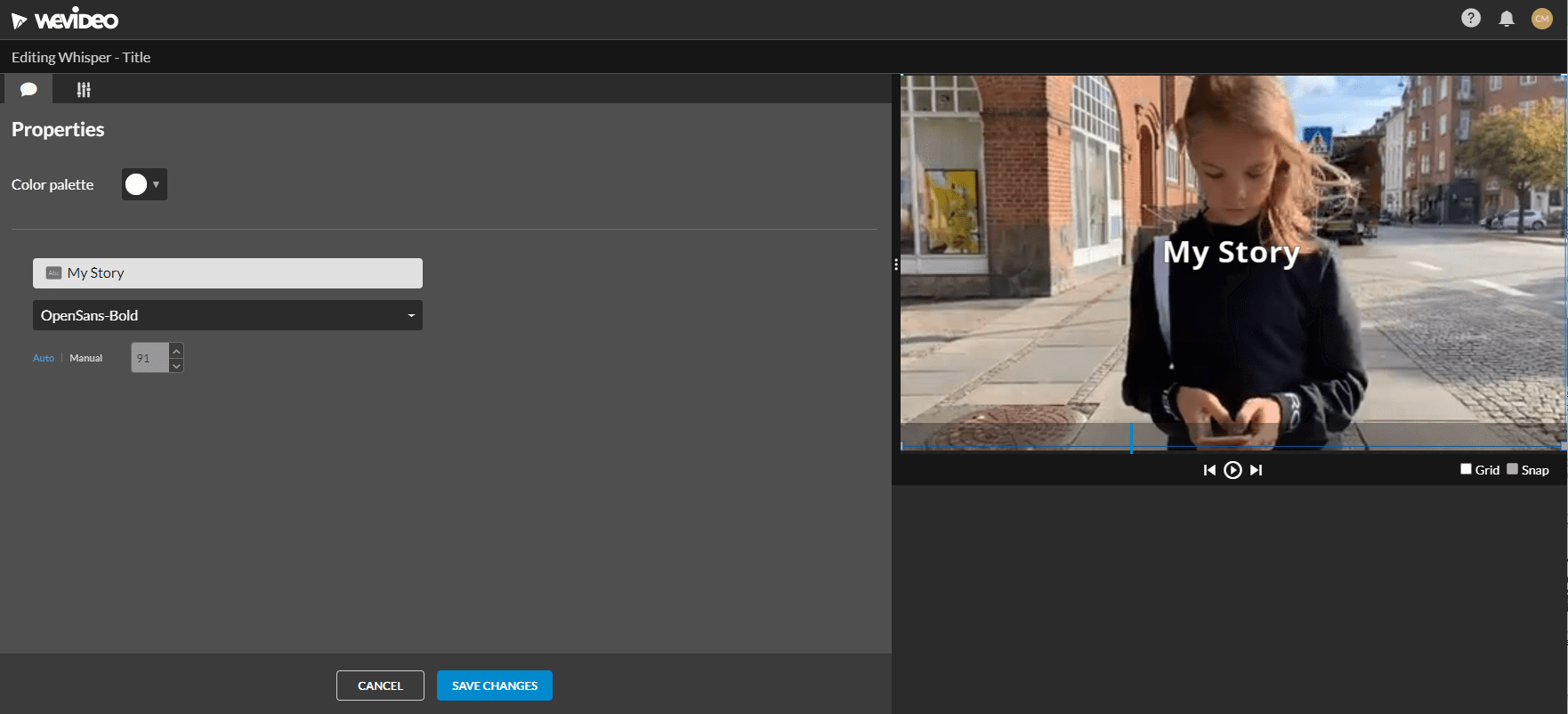Click the CANCEL button
Image resolution: width=1568 pixels, height=714 pixels.
[380, 686]
